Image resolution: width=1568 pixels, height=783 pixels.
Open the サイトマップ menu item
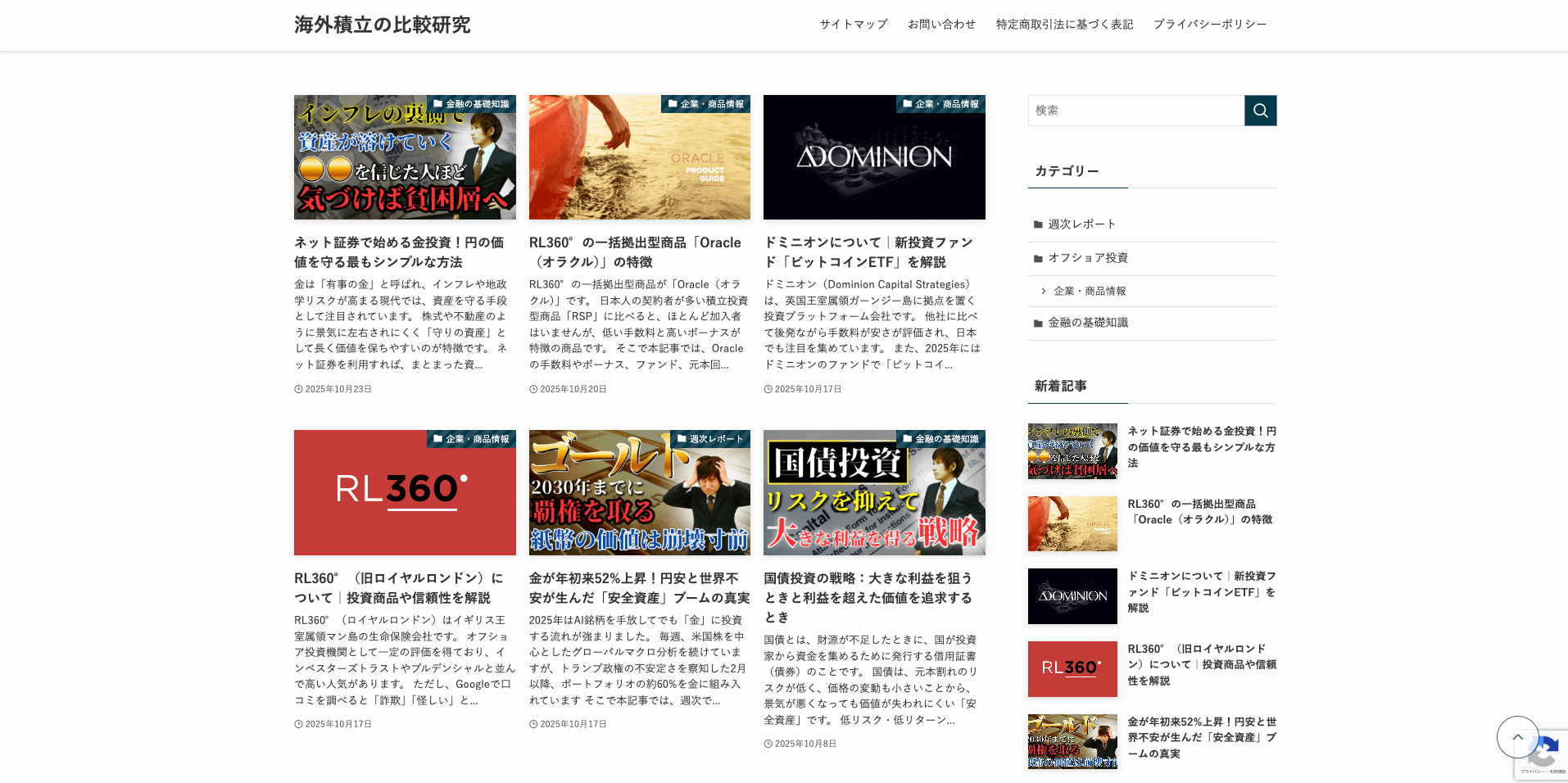tap(854, 25)
